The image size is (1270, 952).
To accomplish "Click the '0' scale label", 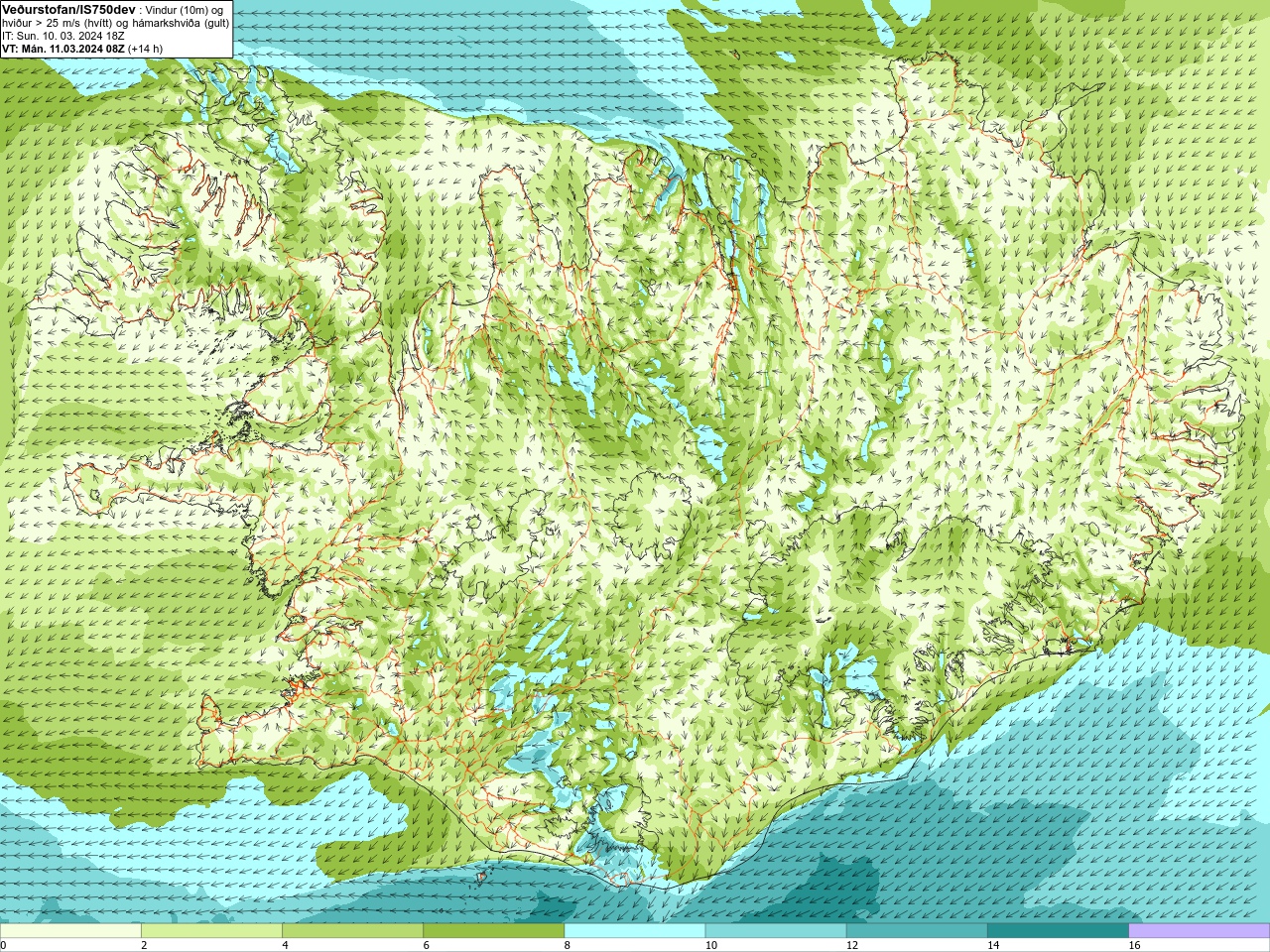I will 3,945.
